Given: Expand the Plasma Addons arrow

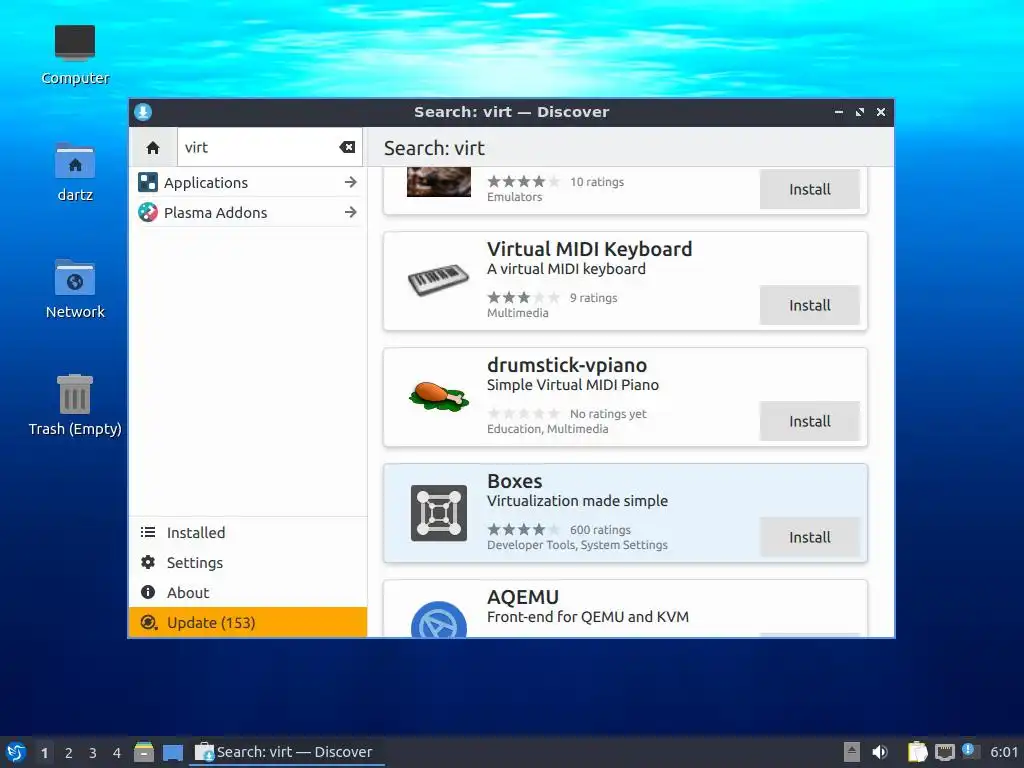Looking at the screenshot, I should 351,212.
